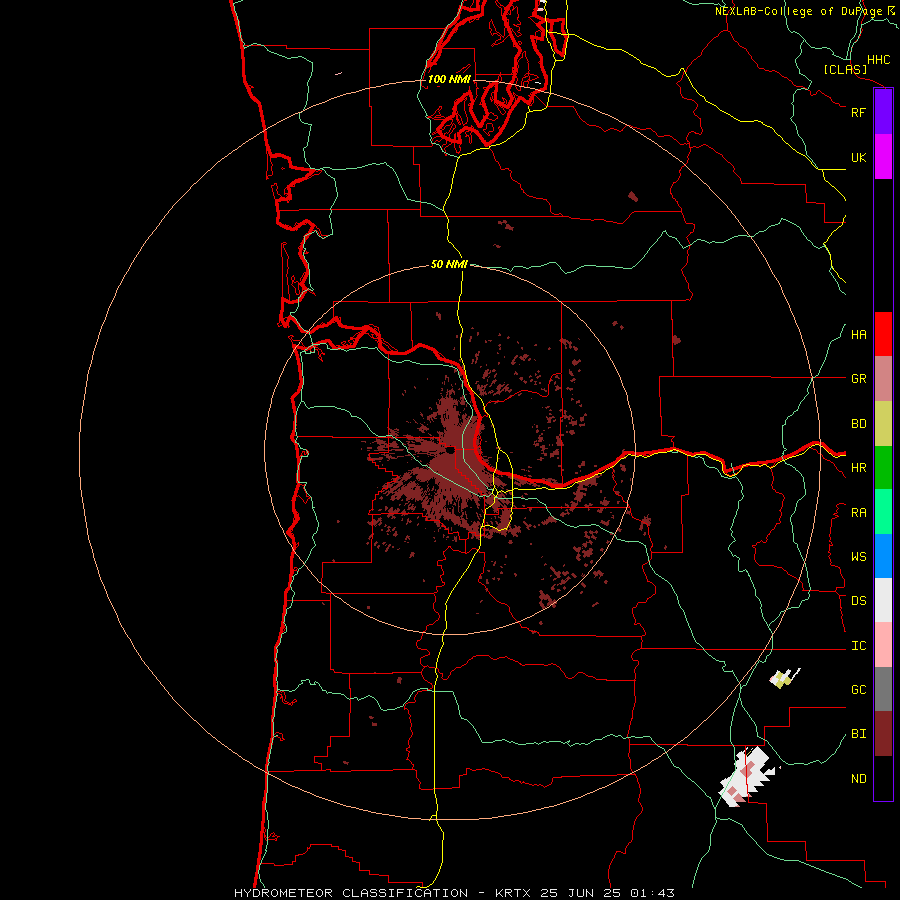Click the HR legend label
The image size is (900, 900).
coord(858,468)
